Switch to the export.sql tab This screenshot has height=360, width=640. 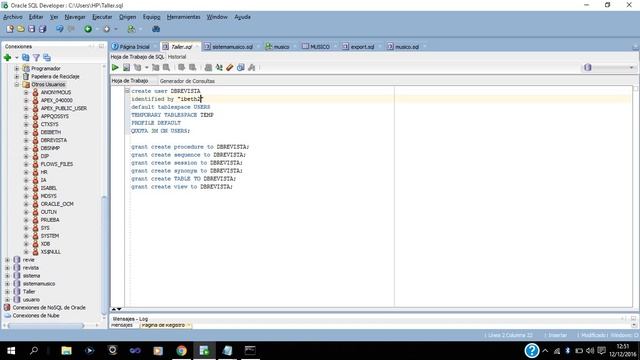click(x=362, y=47)
